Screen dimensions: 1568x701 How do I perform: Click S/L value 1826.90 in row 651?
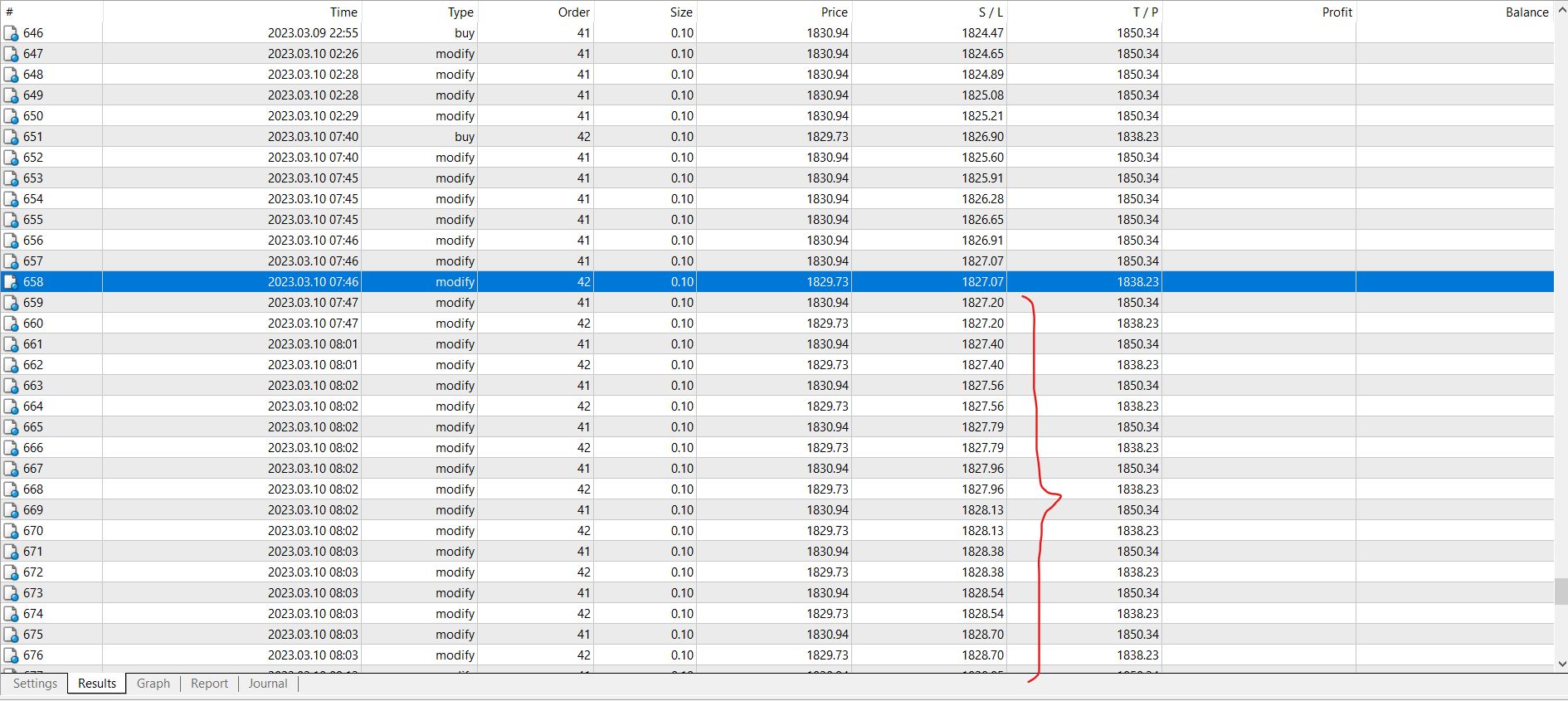click(x=982, y=137)
